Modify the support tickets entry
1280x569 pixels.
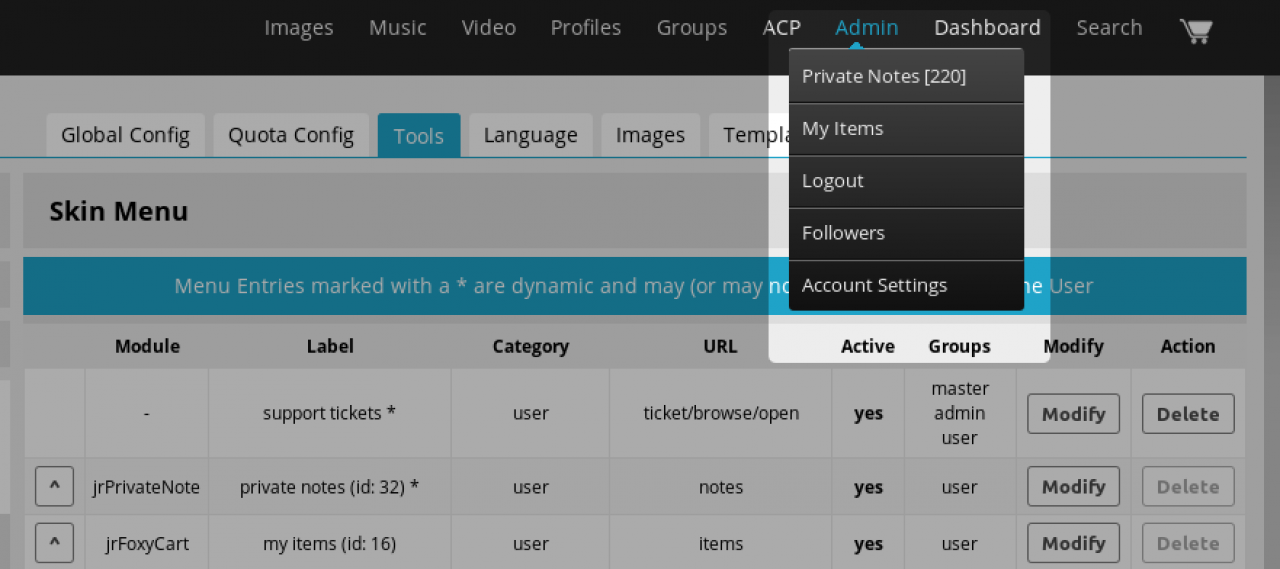pyautogui.click(x=1073, y=414)
